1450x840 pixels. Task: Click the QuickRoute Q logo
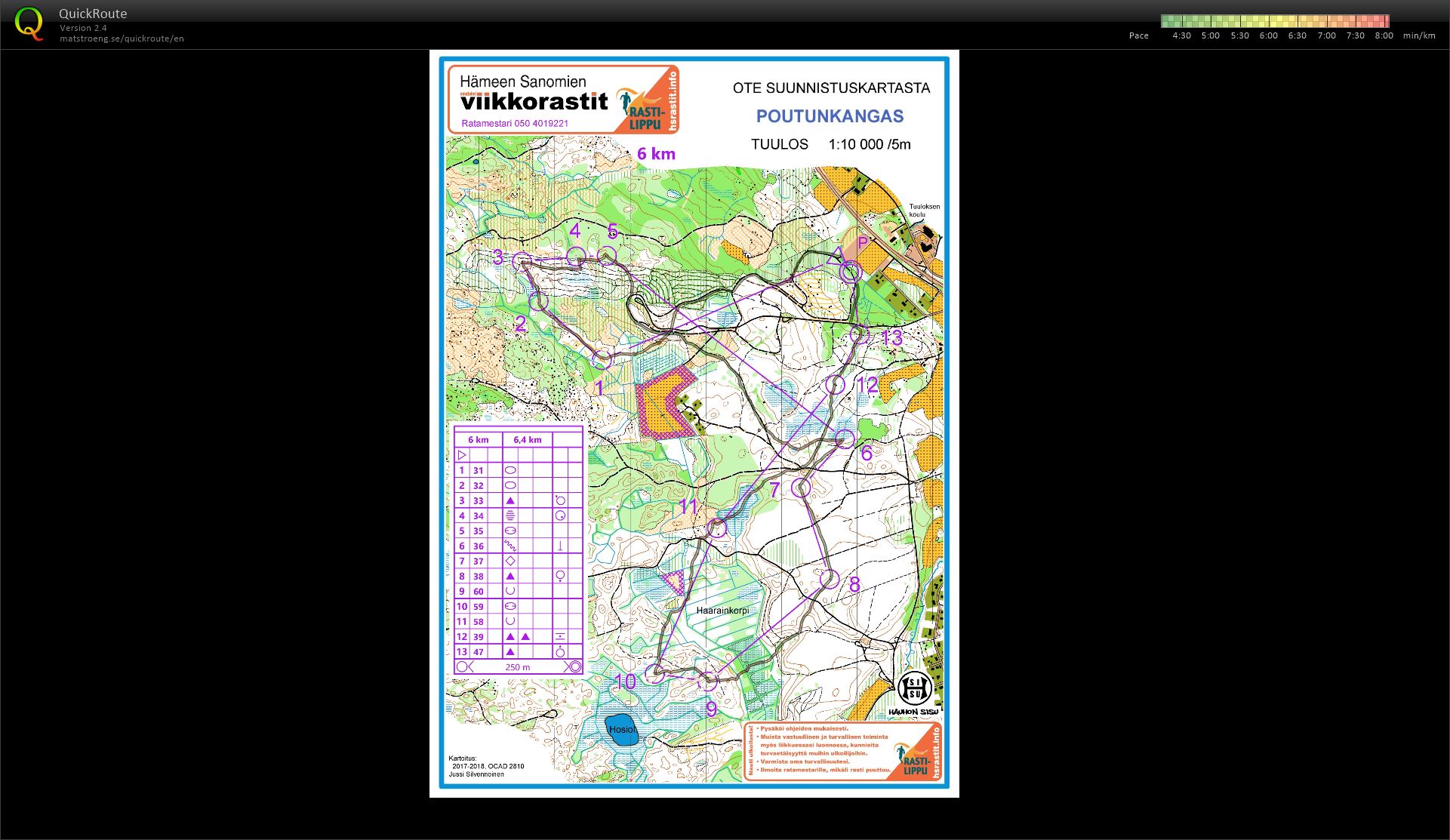coord(29,24)
